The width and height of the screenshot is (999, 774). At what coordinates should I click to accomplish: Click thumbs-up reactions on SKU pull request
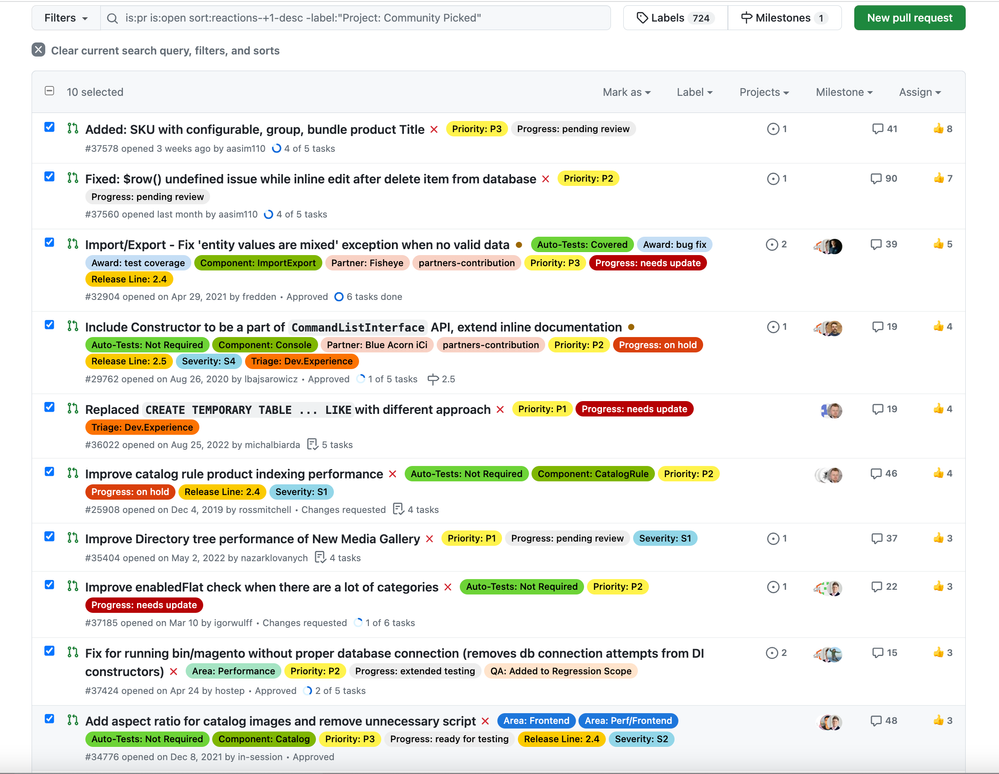(x=942, y=129)
